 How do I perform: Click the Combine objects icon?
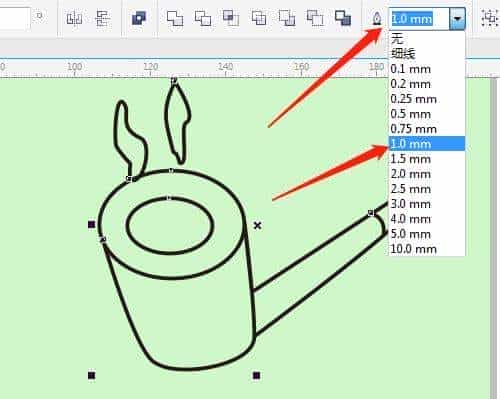[139, 18]
